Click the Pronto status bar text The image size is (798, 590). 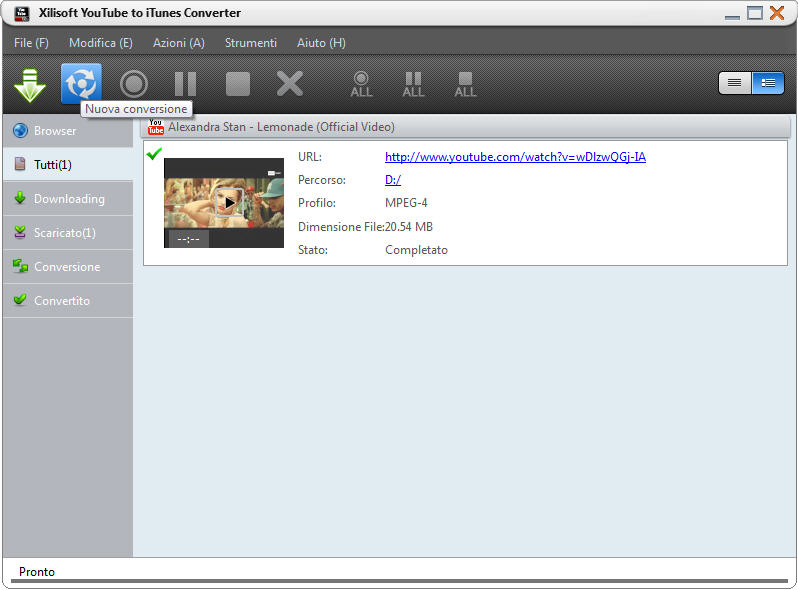pos(37,572)
